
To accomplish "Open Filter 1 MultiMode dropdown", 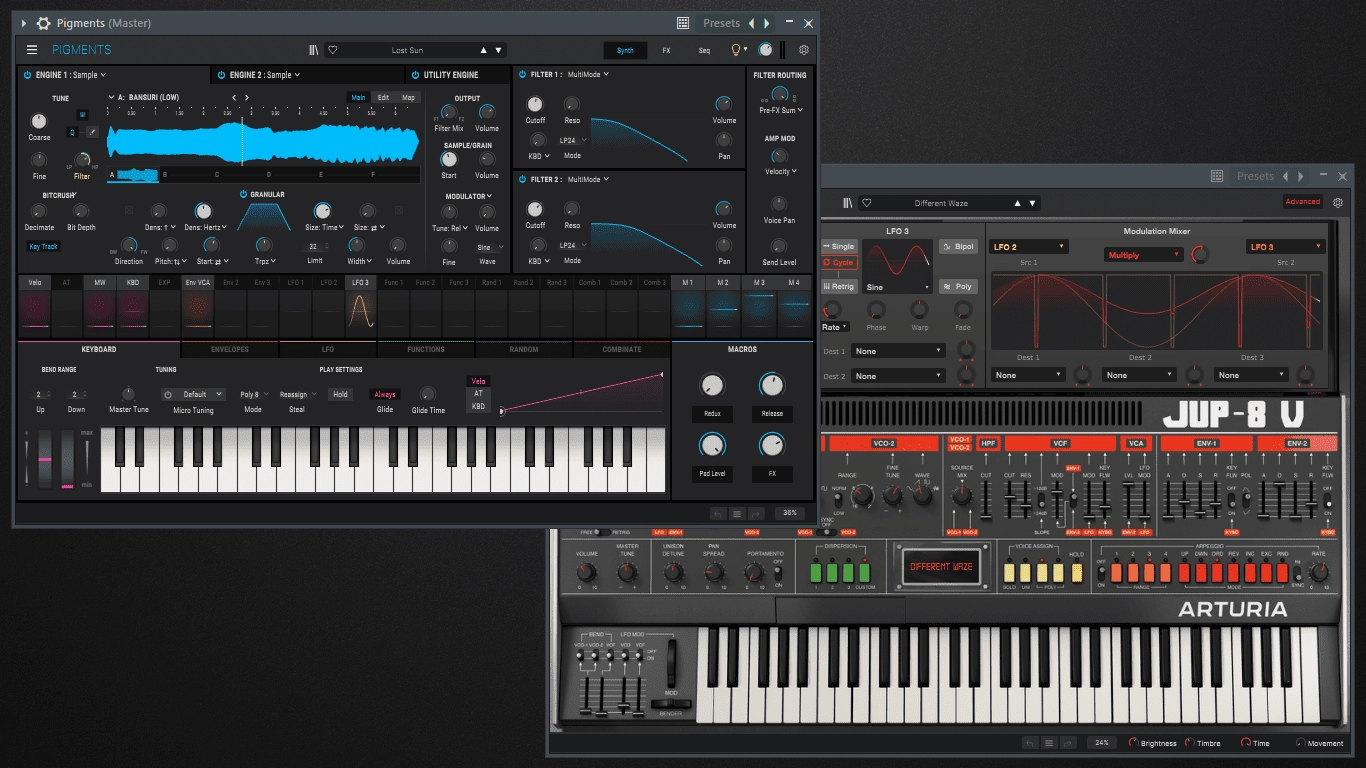I will (x=588, y=74).
